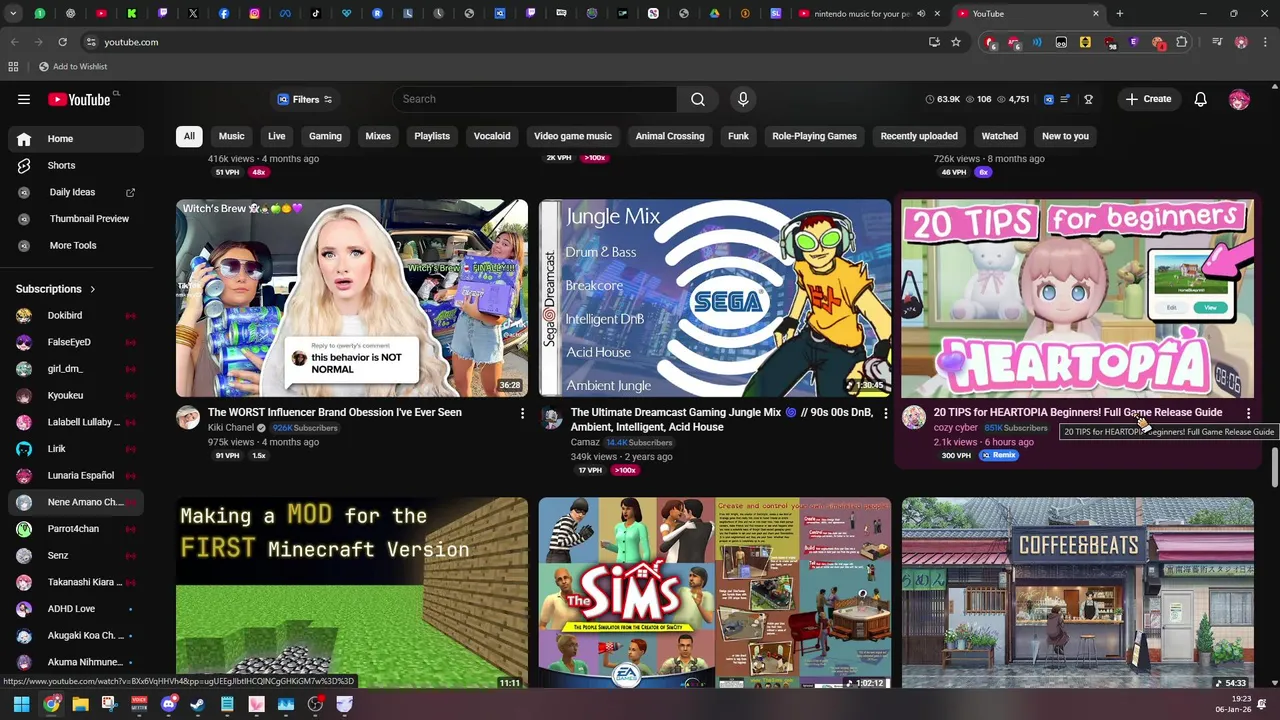Open Parrot4chan subscription channel

point(76,529)
